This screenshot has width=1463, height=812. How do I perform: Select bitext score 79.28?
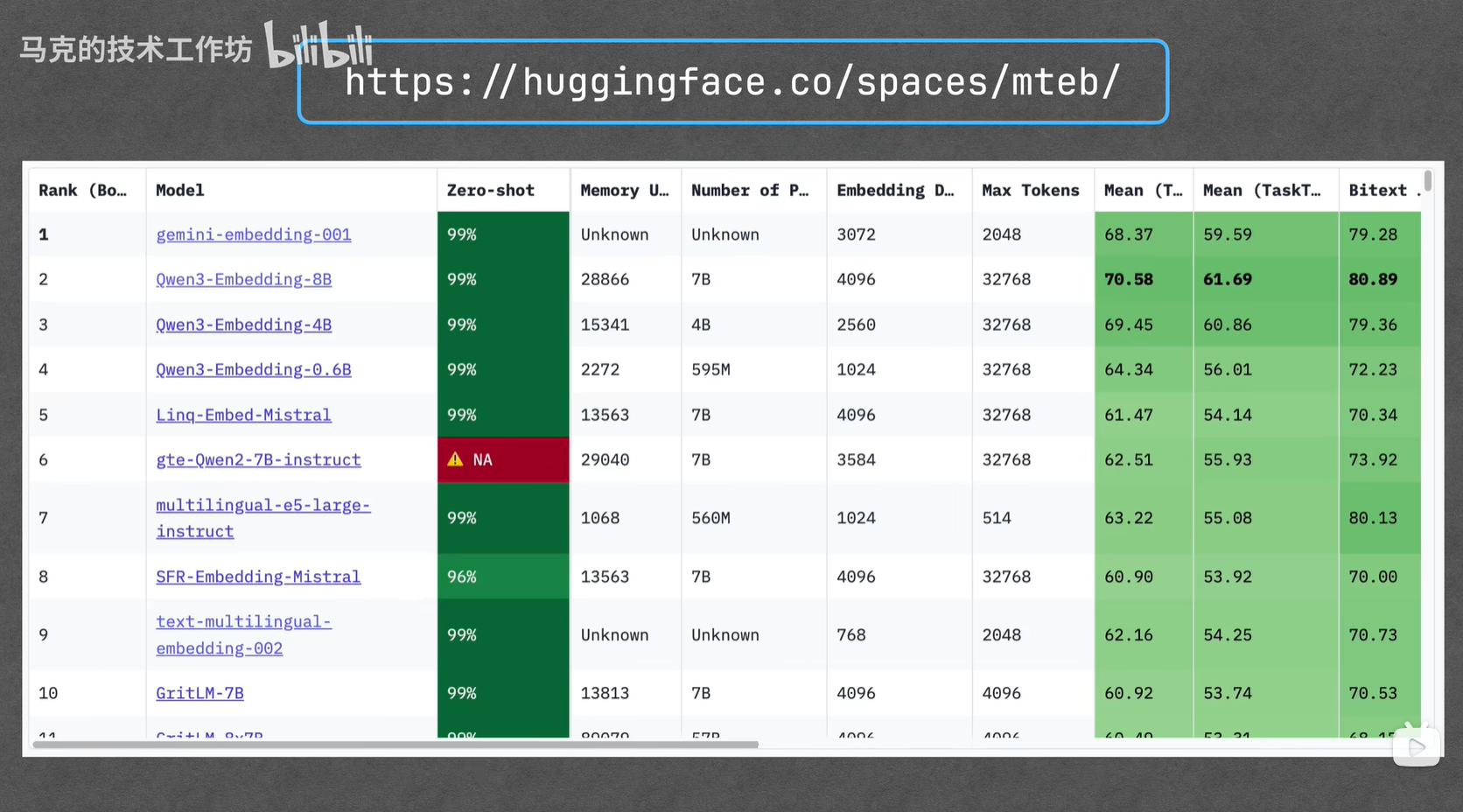[1373, 234]
